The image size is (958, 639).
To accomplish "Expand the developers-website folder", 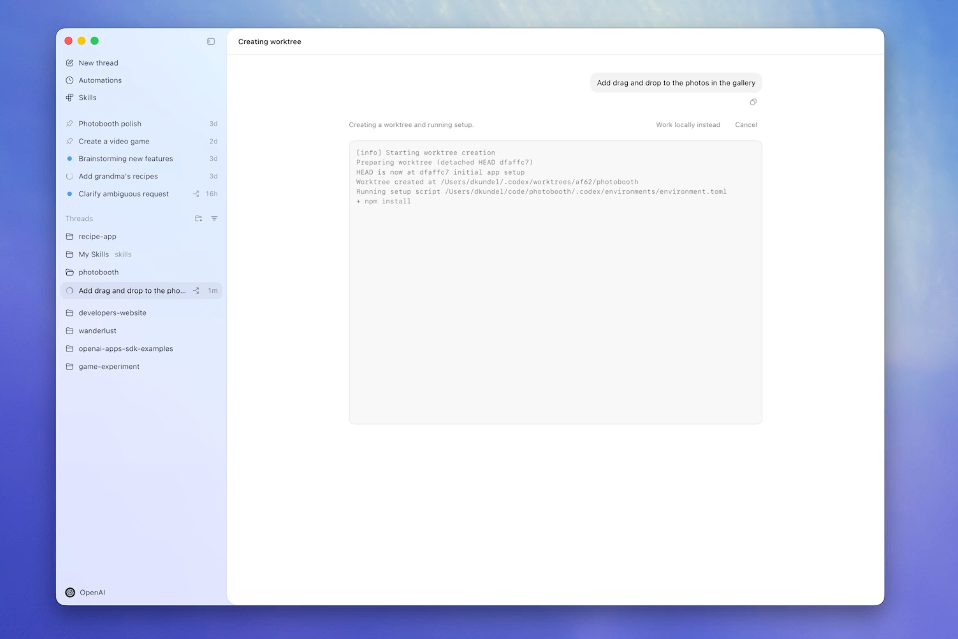I will [x=112, y=313].
